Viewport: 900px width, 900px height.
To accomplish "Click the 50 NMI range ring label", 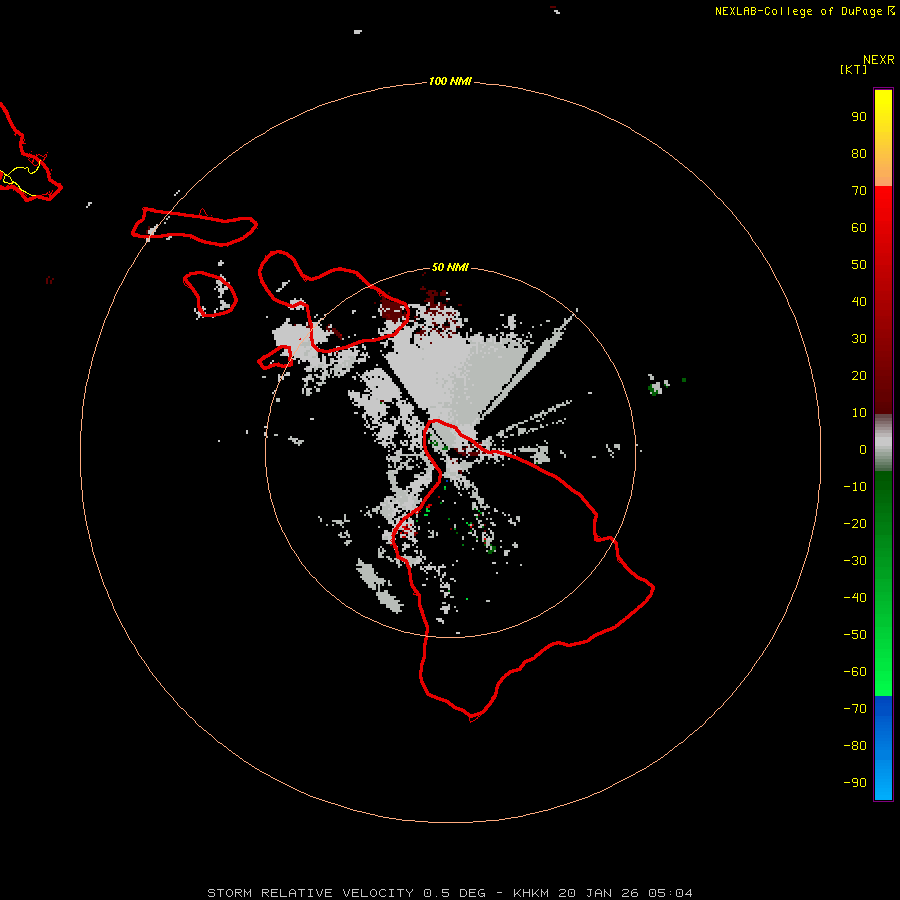I will pos(450,267).
